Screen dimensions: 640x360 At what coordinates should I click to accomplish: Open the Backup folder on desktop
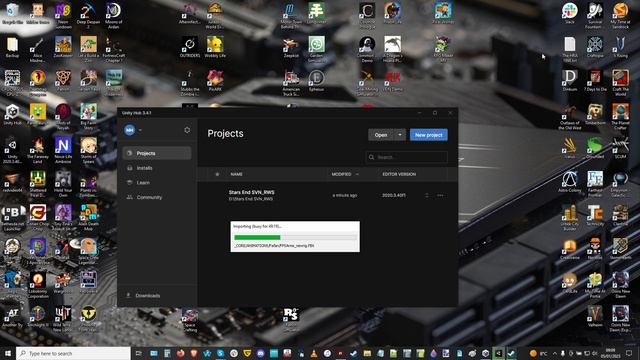12,47
